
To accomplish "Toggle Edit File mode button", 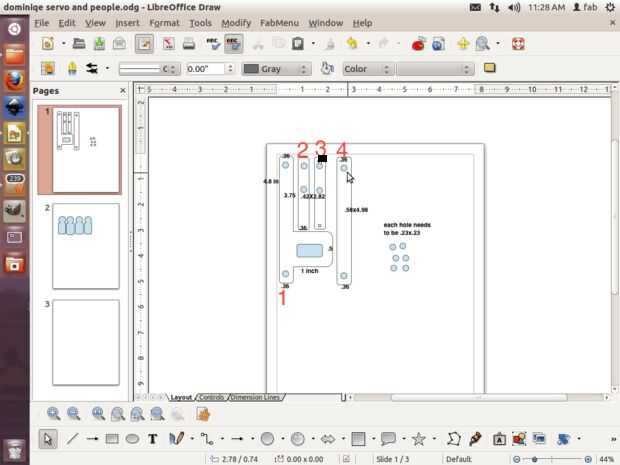I will pos(144,43).
